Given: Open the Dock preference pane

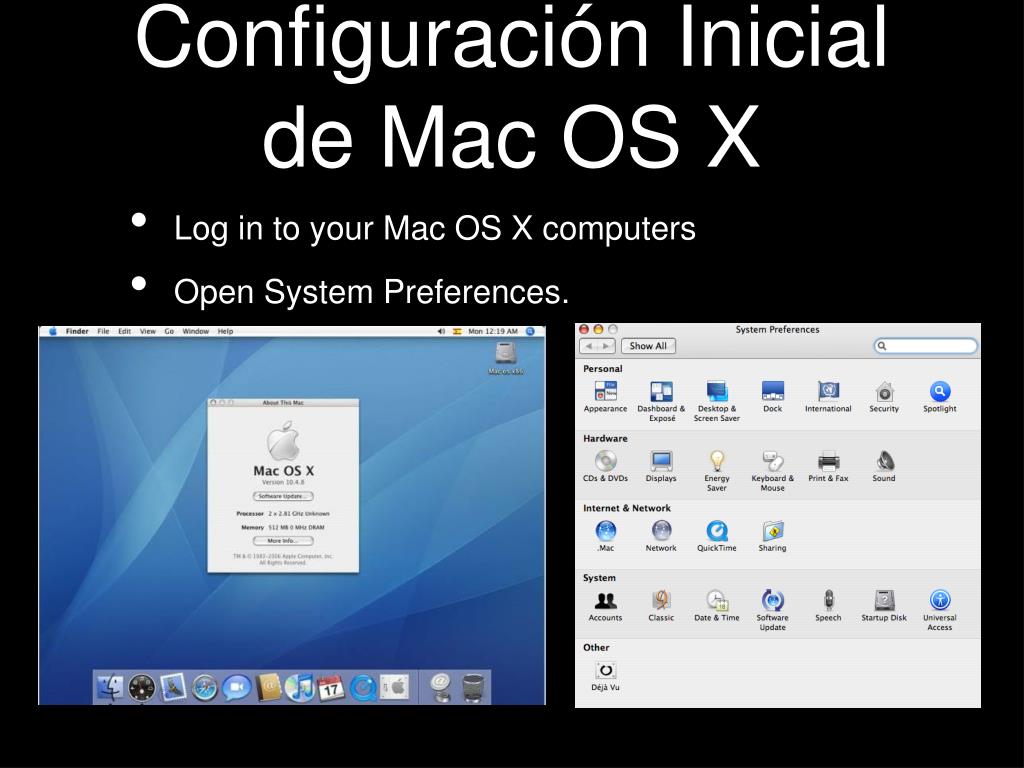Looking at the screenshot, I should (x=773, y=396).
